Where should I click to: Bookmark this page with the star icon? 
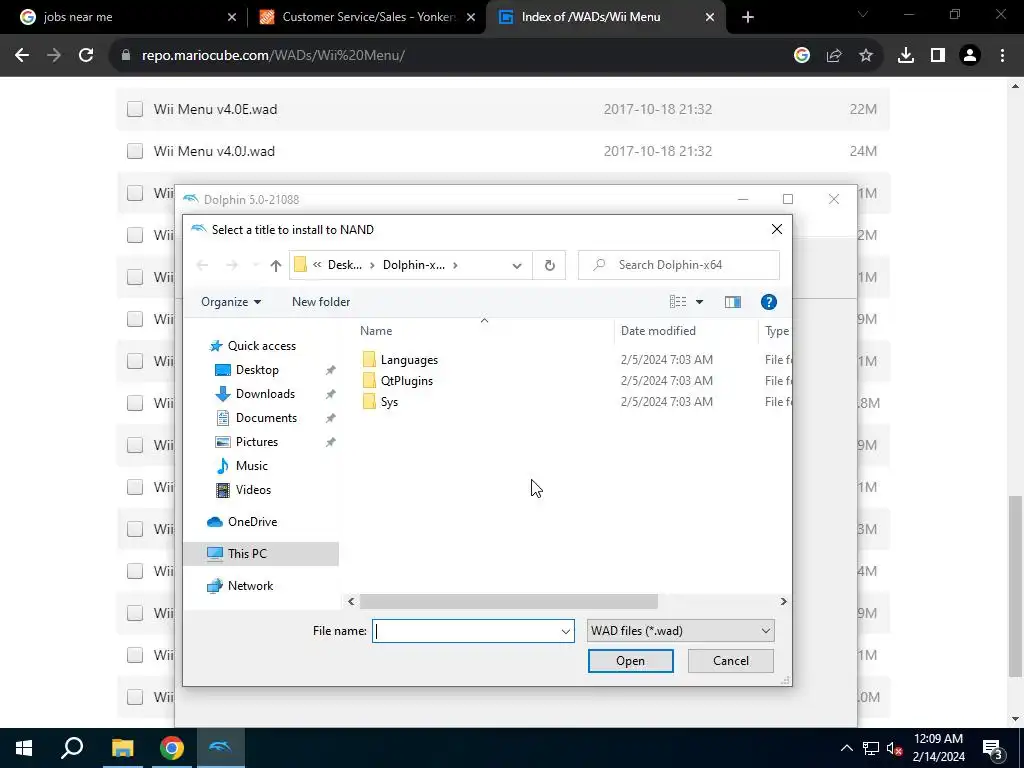tap(866, 56)
